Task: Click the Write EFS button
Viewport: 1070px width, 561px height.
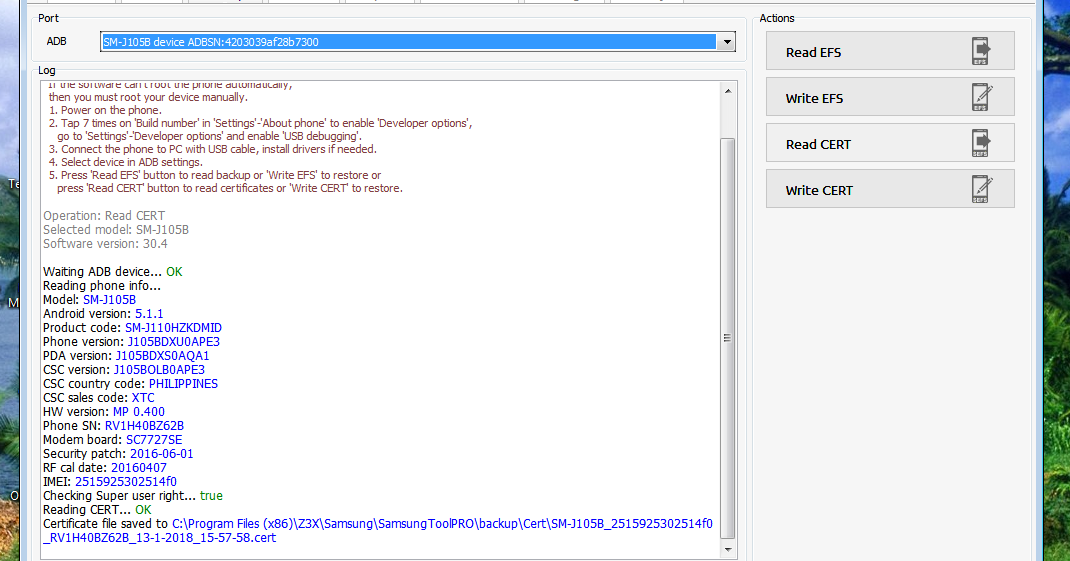Action: [890, 97]
